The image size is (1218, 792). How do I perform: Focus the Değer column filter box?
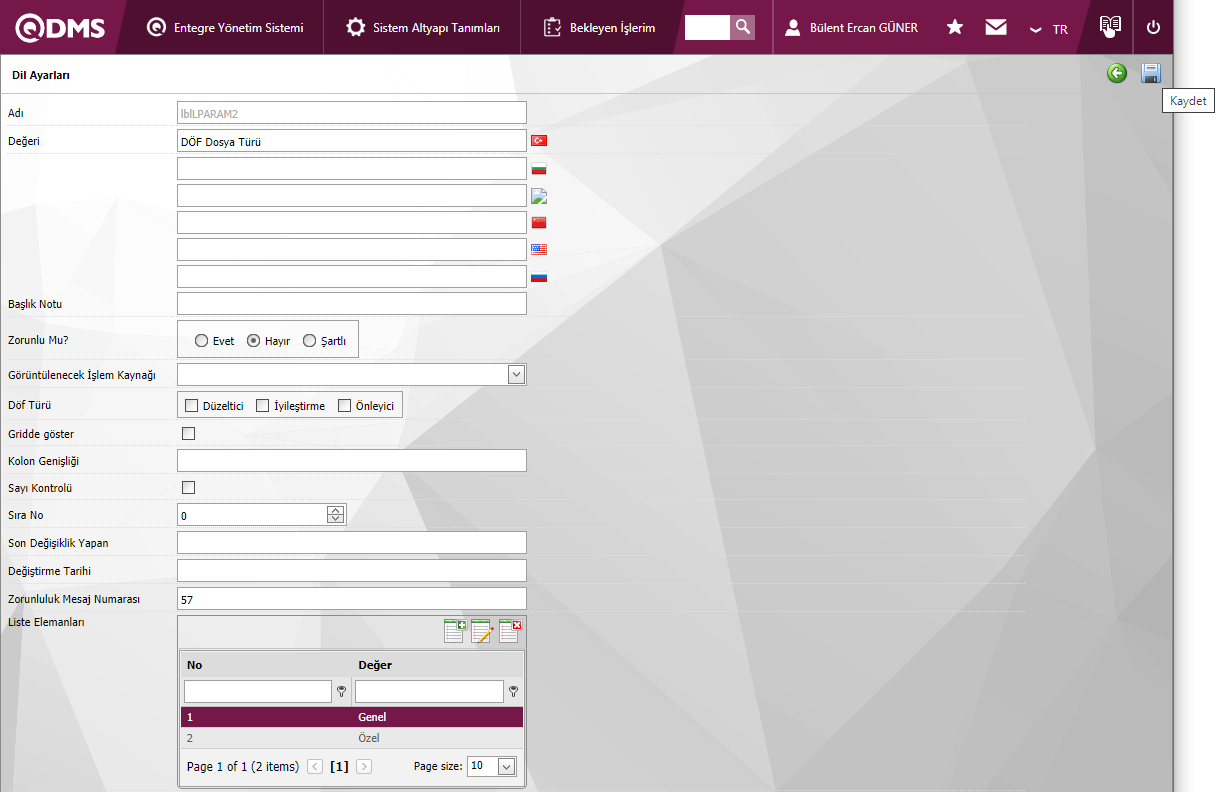coord(429,692)
